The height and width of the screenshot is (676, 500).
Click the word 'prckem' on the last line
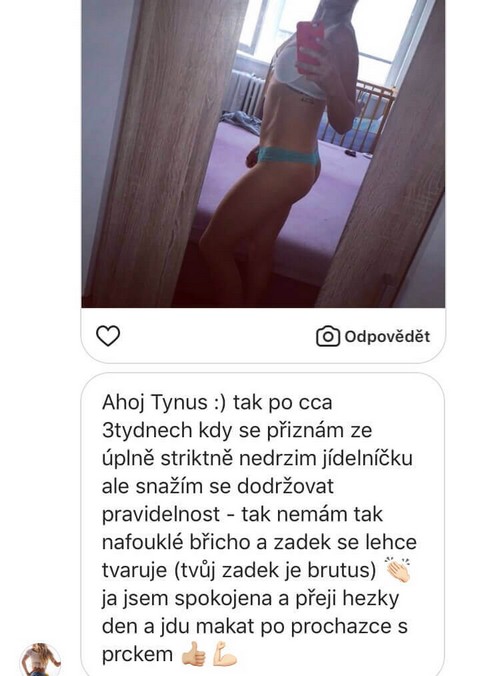point(137,654)
